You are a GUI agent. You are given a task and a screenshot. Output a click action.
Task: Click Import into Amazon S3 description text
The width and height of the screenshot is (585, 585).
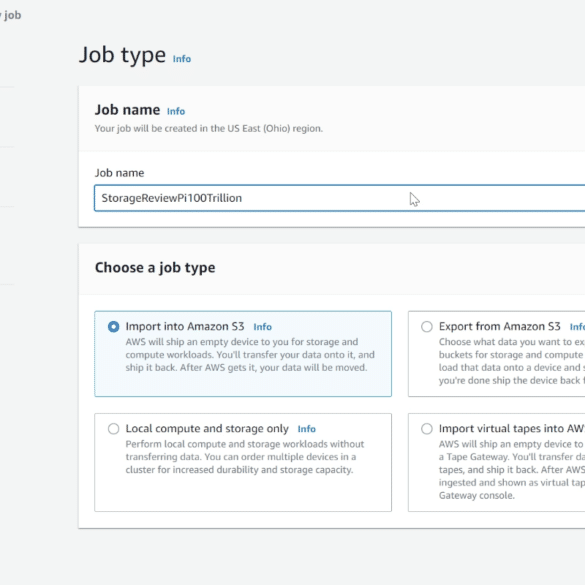[250, 355]
